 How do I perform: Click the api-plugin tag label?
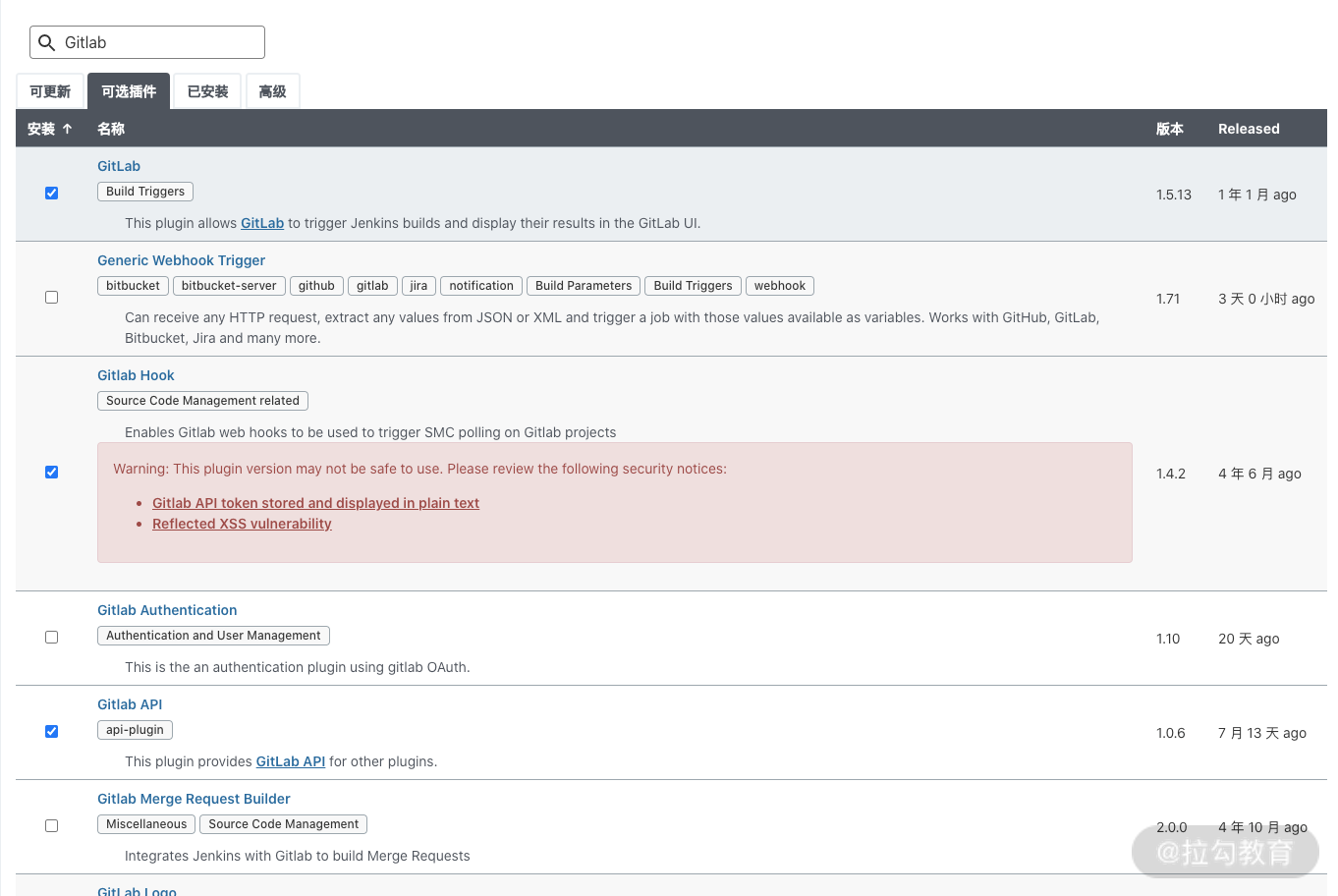[x=135, y=730]
